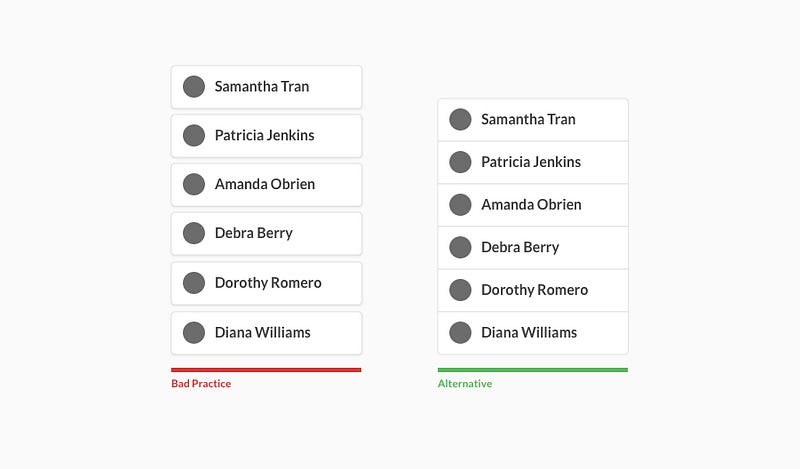Select Dorothy Romero name in Alternative list

[535, 290]
